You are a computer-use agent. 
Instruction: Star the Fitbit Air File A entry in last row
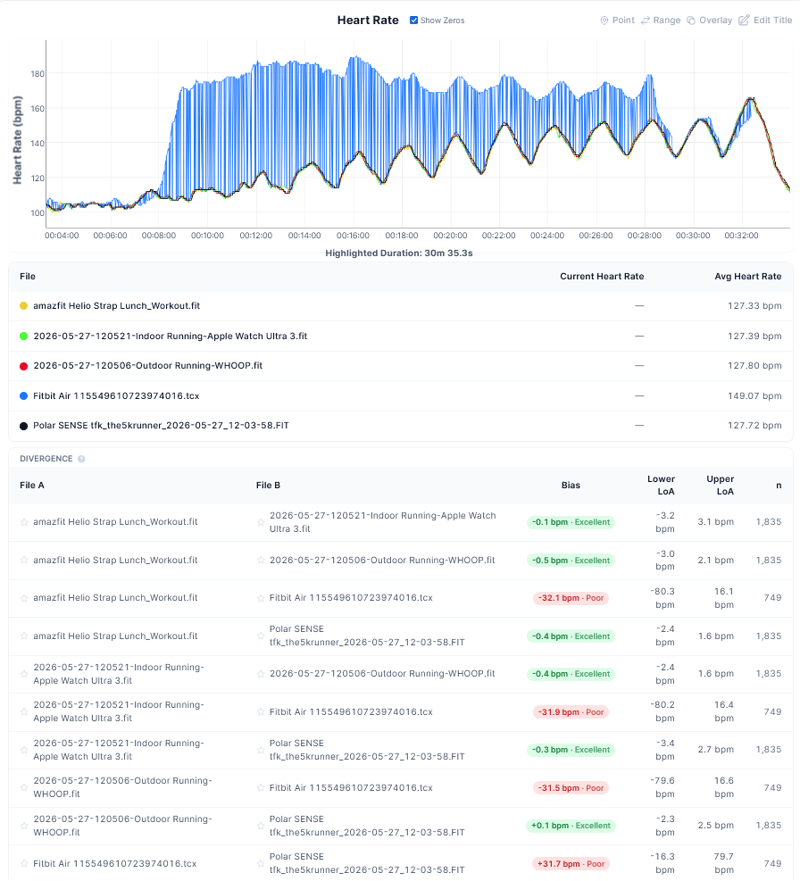tap(24, 864)
